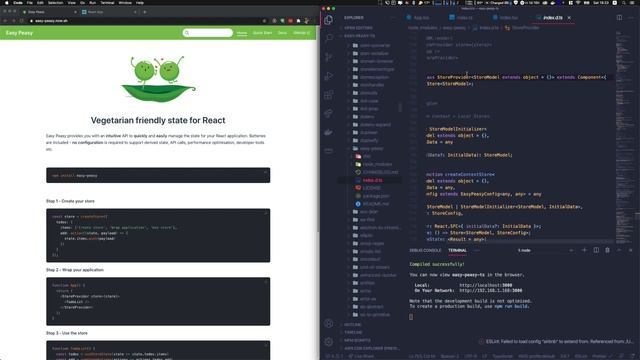Open Run and Debug view

(329, 76)
